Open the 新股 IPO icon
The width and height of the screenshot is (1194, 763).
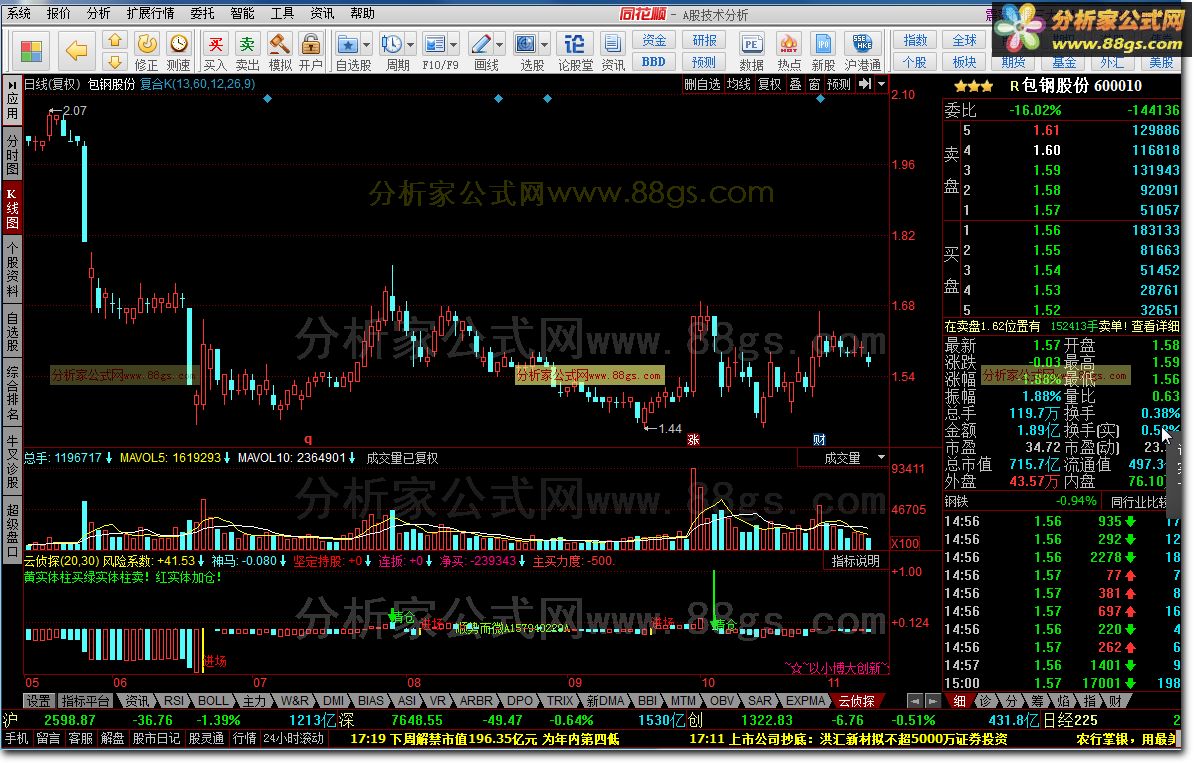click(823, 44)
